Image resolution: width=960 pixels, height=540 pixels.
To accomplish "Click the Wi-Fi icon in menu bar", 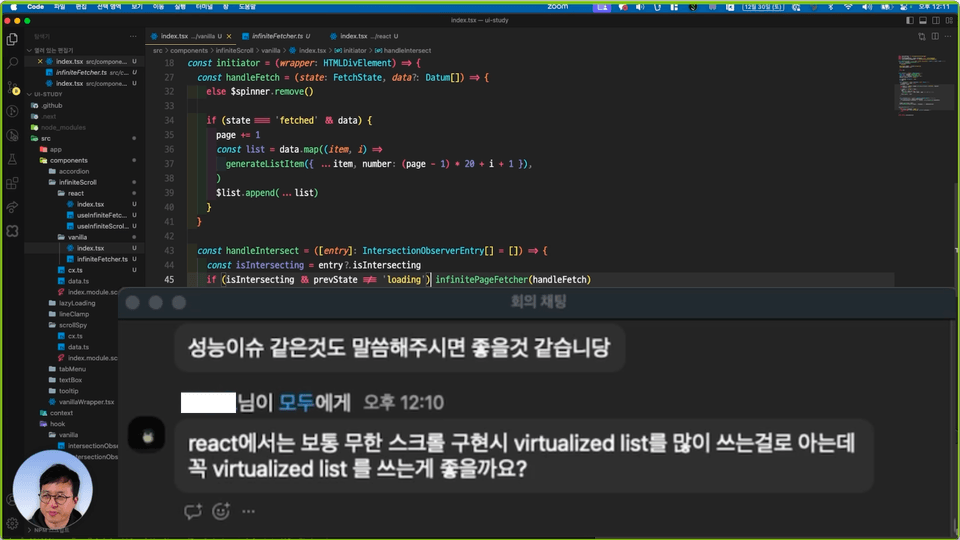I will click(x=849, y=7).
